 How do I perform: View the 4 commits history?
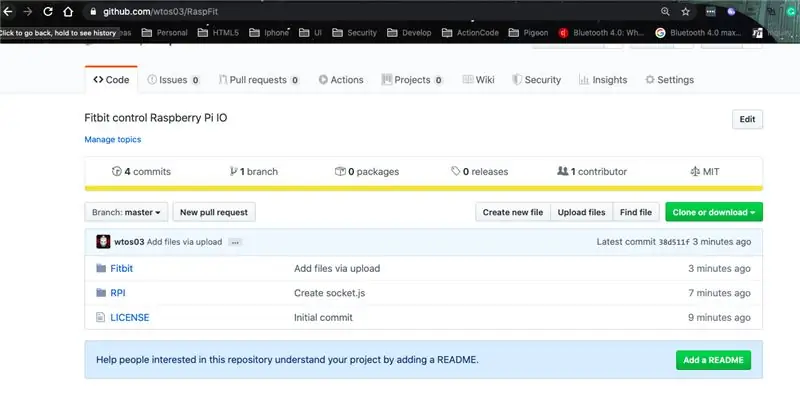coord(141,171)
